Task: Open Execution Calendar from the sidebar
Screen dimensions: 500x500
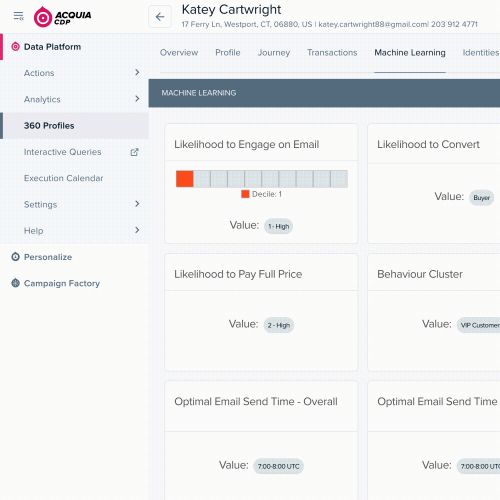Action: pos(75,178)
